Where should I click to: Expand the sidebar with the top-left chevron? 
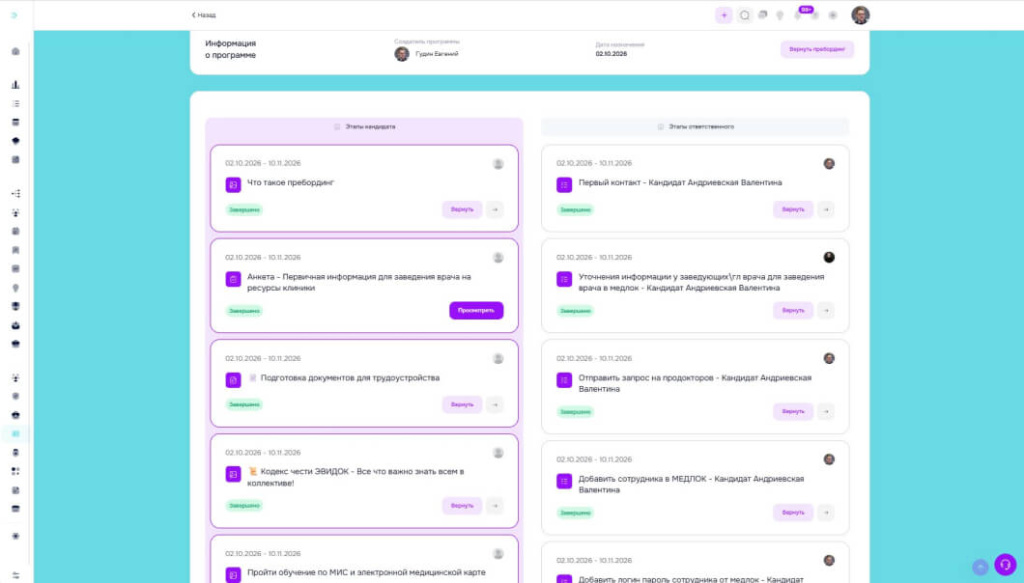point(14,14)
